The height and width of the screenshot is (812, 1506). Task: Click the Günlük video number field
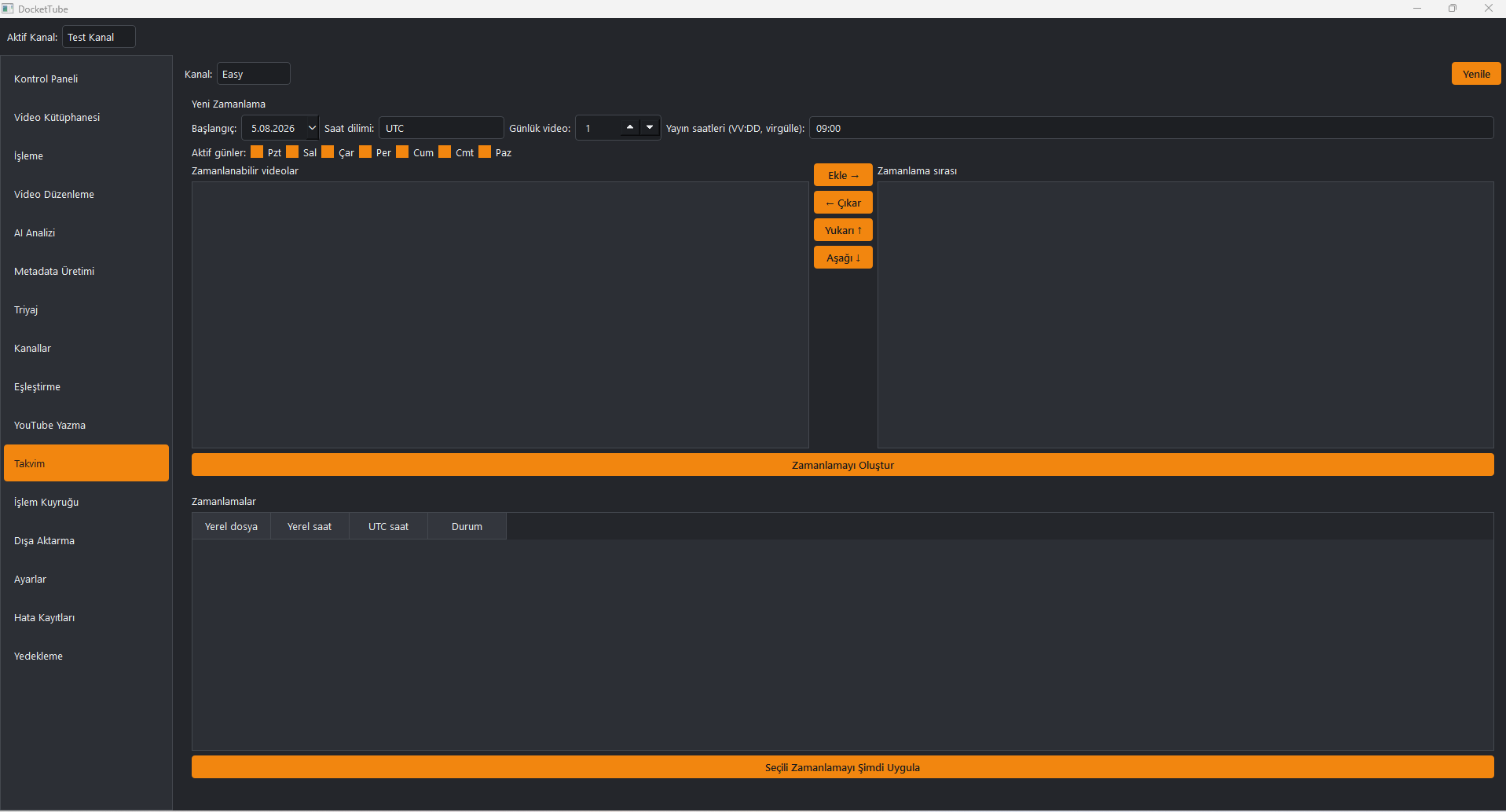[x=599, y=128]
